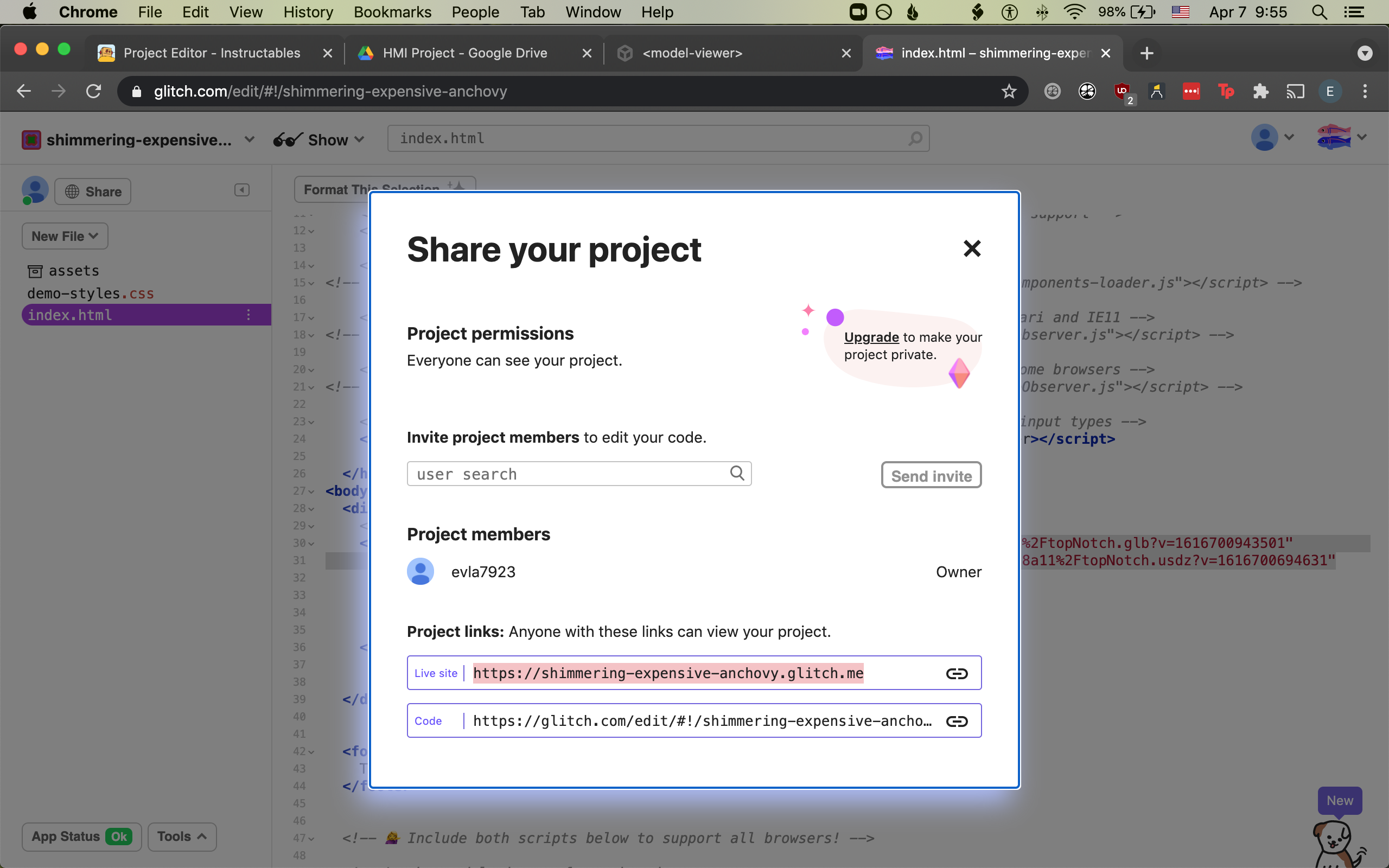Switch to Project Editor Instructables tab
1389x868 pixels.
pyautogui.click(x=212, y=53)
